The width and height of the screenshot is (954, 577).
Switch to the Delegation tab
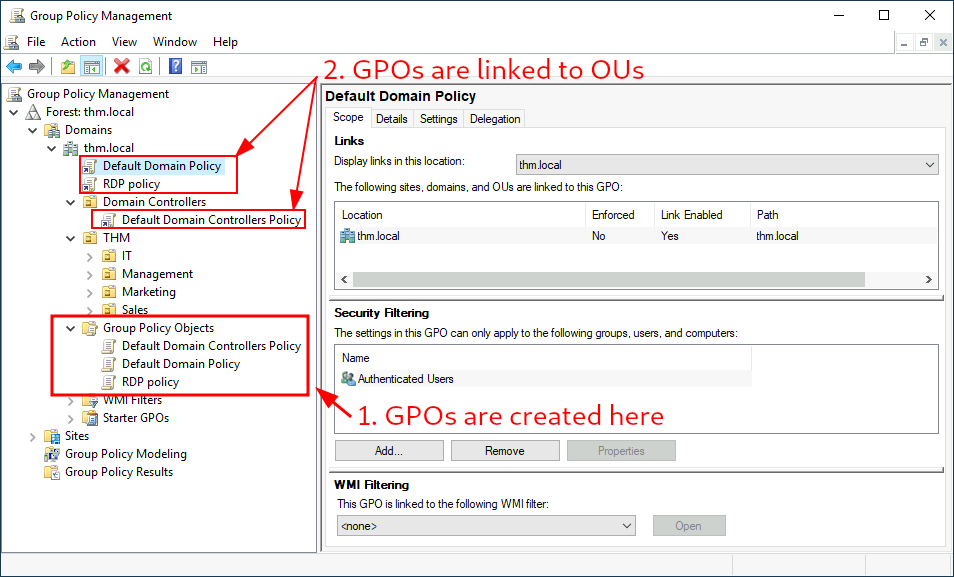tap(494, 118)
